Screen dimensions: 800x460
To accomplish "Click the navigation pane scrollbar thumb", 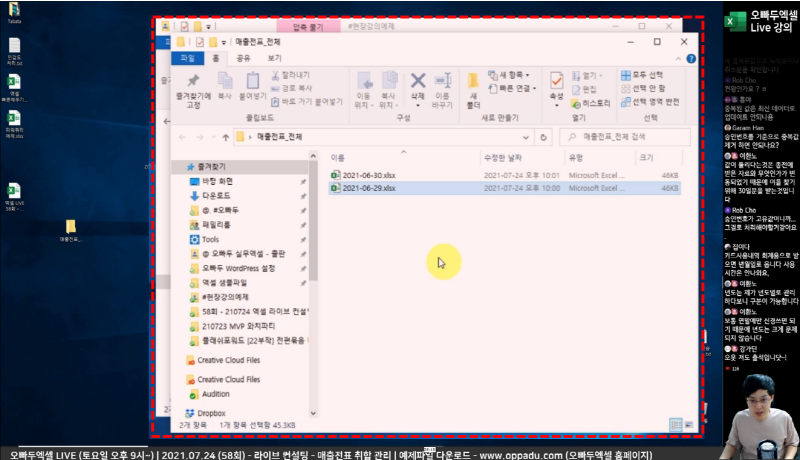I will coord(313,220).
